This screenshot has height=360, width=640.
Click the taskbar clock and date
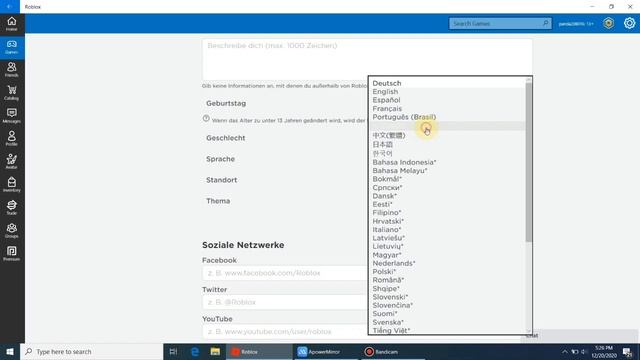pos(604,351)
